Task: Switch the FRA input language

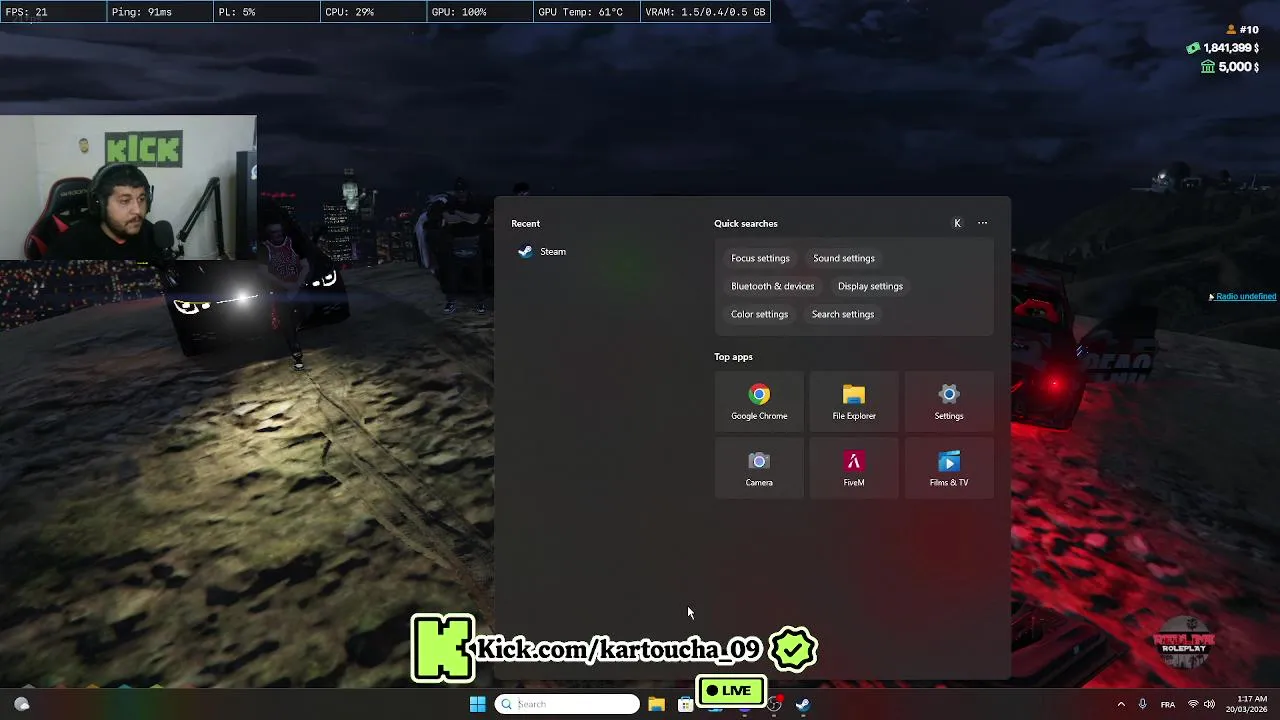Action: pos(1167,704)
